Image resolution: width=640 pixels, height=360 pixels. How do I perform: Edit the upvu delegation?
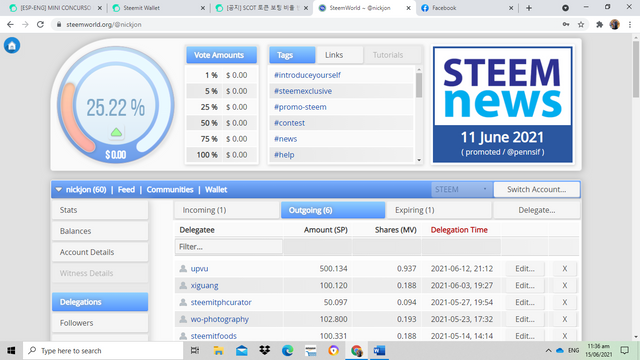(x=525, y=269)
